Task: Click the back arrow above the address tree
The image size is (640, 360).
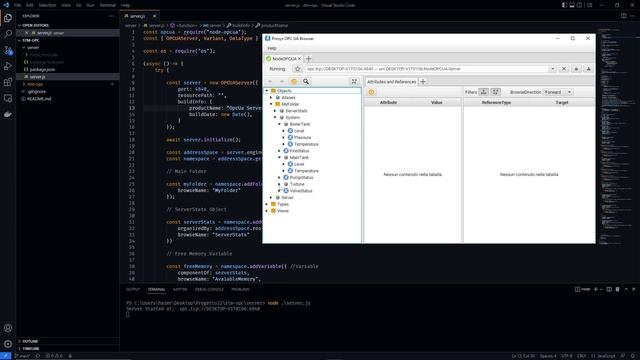Action: pyautogui.click(x=270, y=81)
